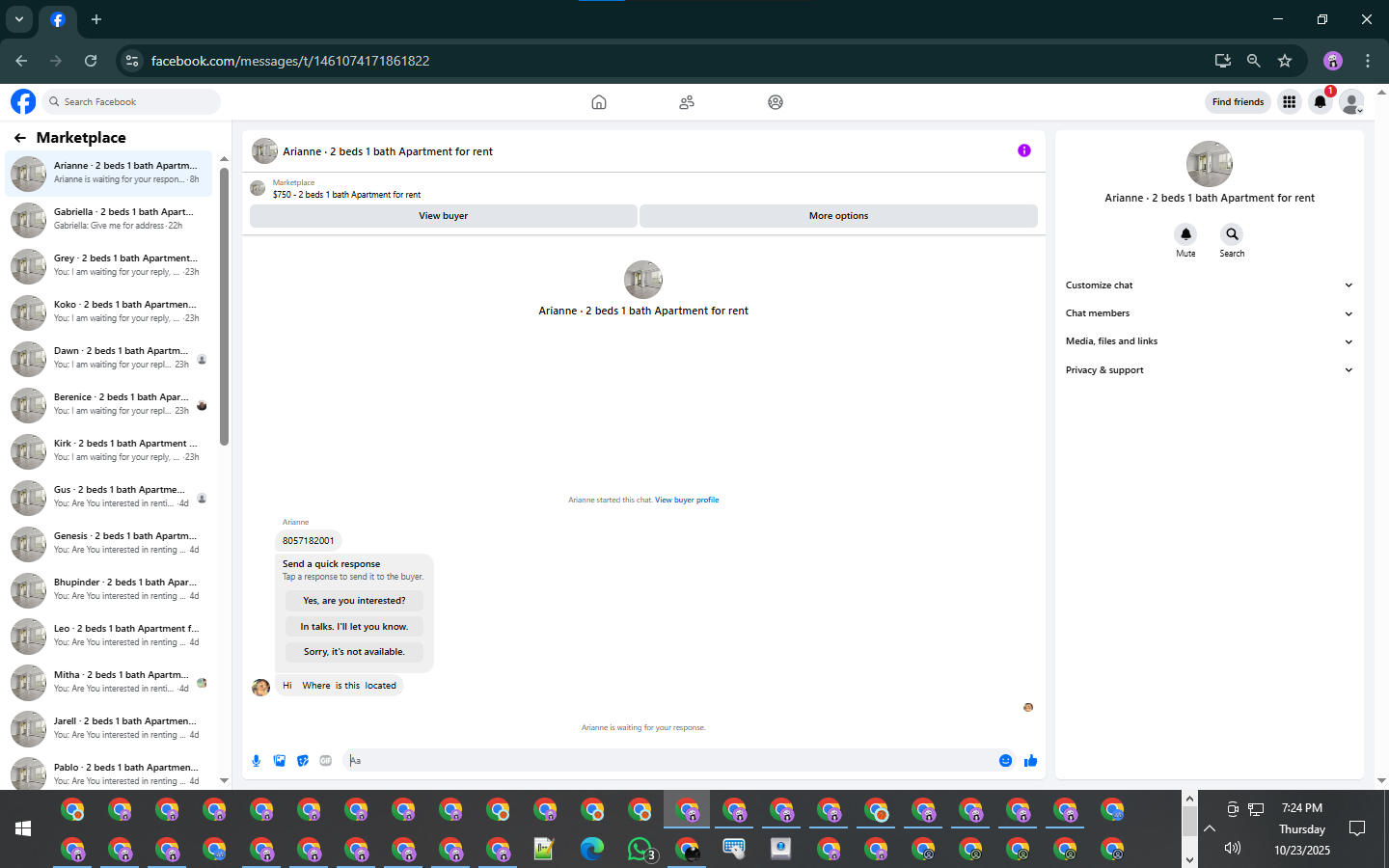The height and width of the screenshot is (868, 1389).
Task: Open Grey's apartment conversation
Action: (110, 266)
